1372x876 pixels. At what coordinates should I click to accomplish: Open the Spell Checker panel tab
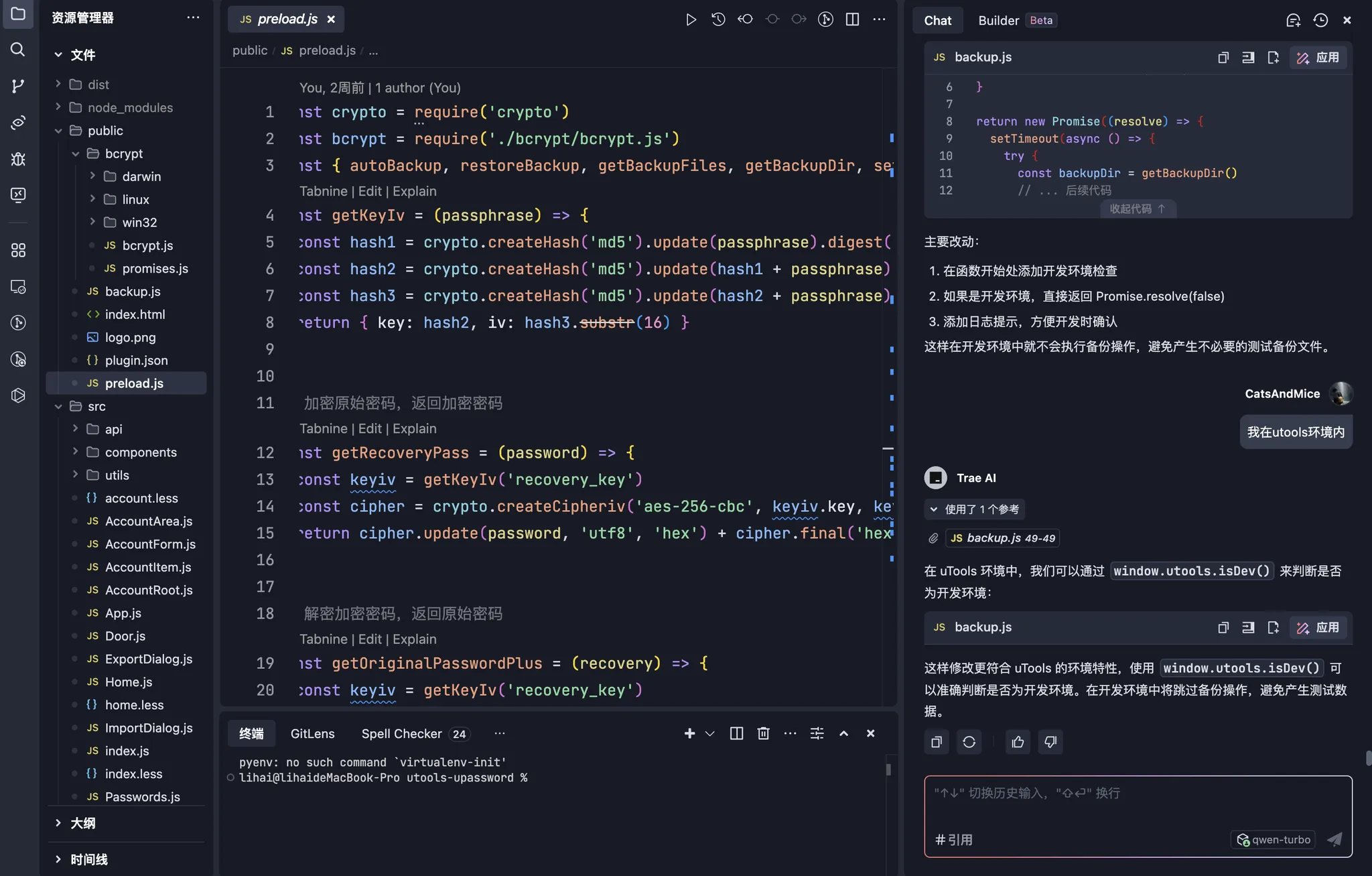click(x=401, y=734)
